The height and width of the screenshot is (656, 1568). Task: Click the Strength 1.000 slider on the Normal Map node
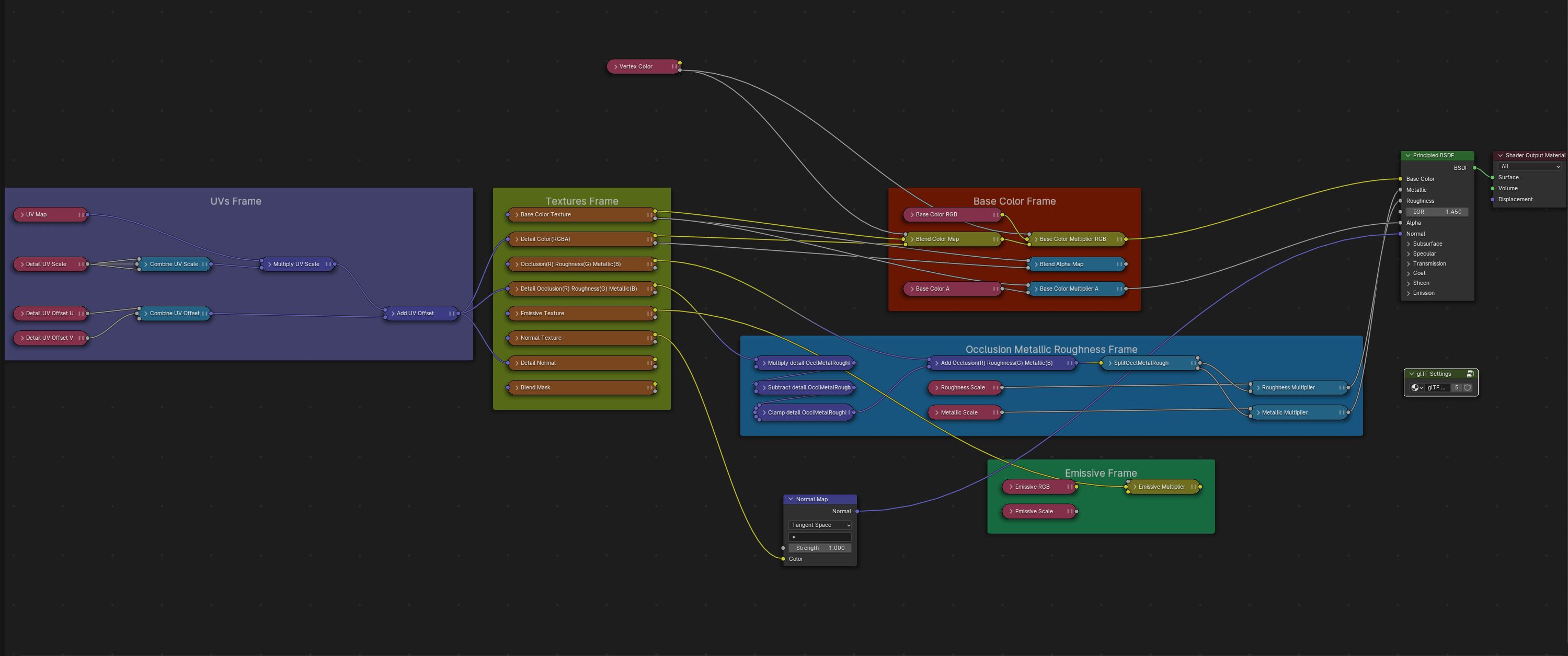point(820,548)
